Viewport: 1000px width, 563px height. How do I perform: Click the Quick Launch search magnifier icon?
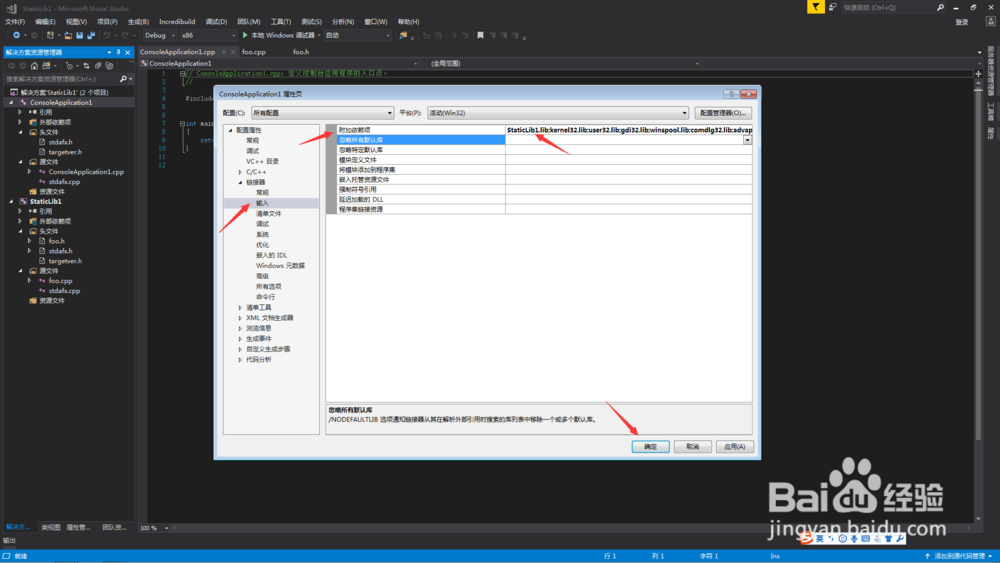pyautogui.click(x=940, y=8)
